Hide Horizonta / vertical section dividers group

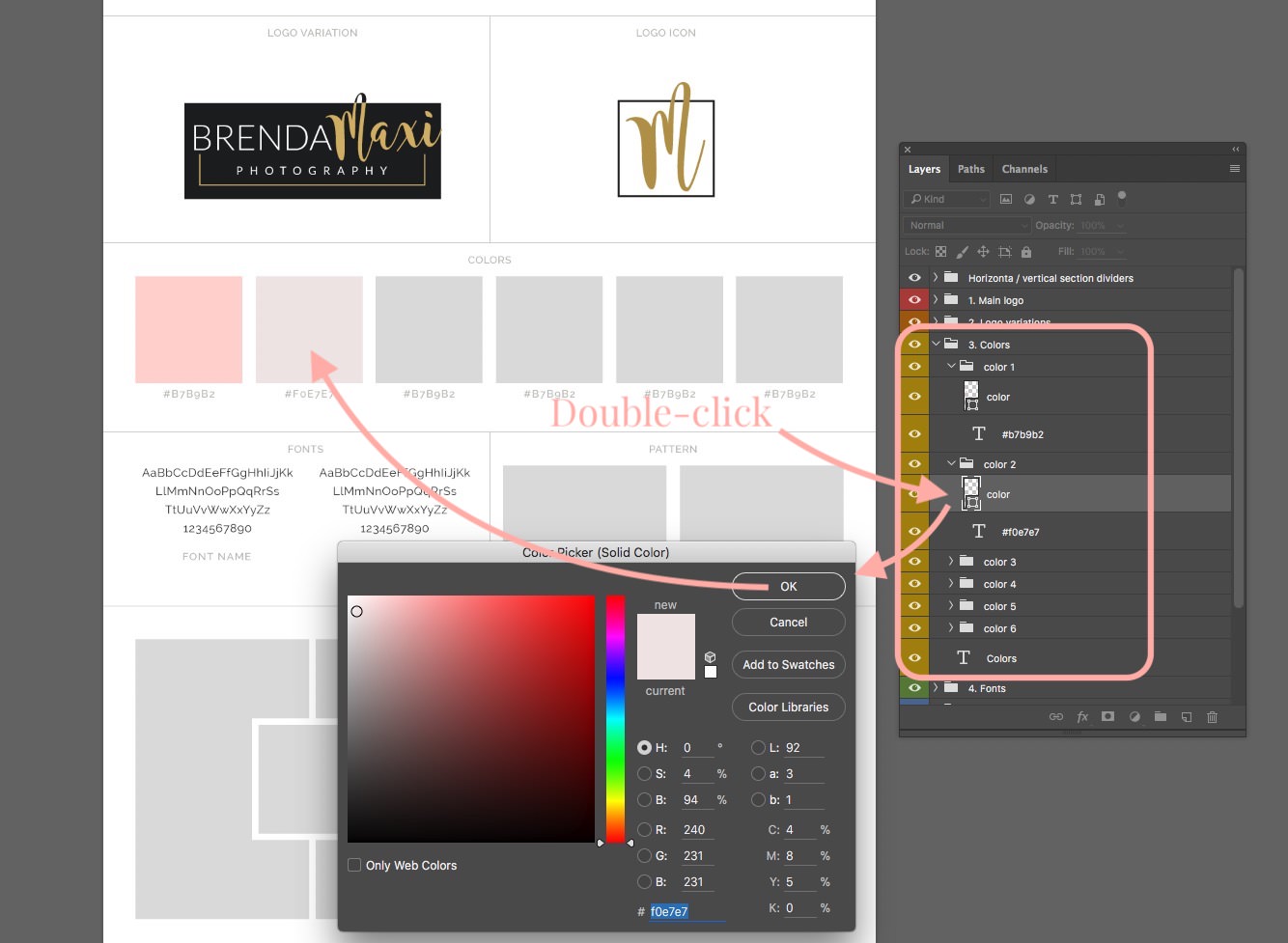[914, 278]
